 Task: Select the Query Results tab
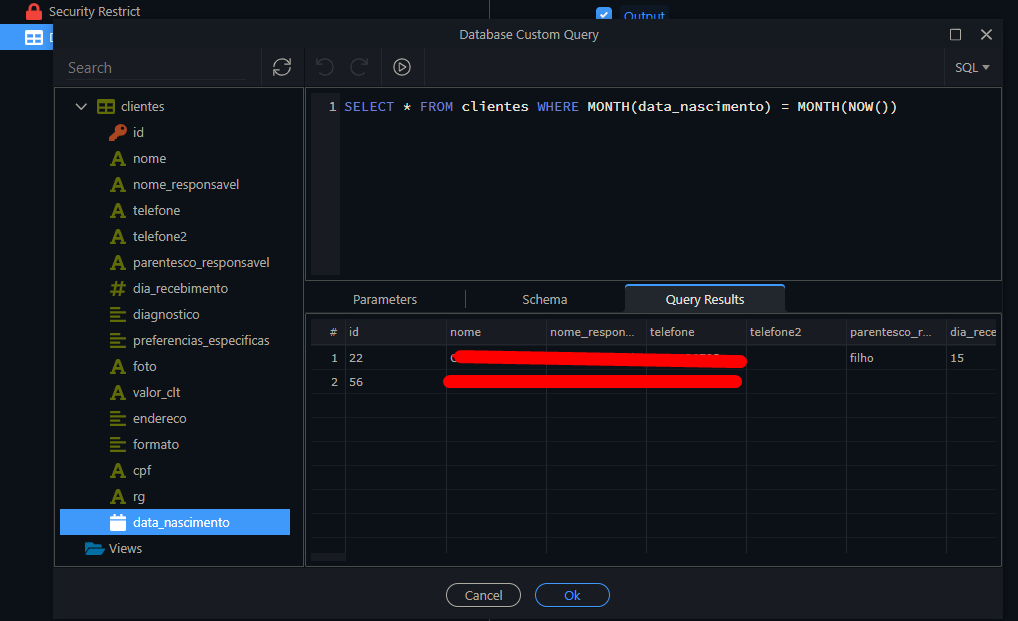click(x=704, y=299)
